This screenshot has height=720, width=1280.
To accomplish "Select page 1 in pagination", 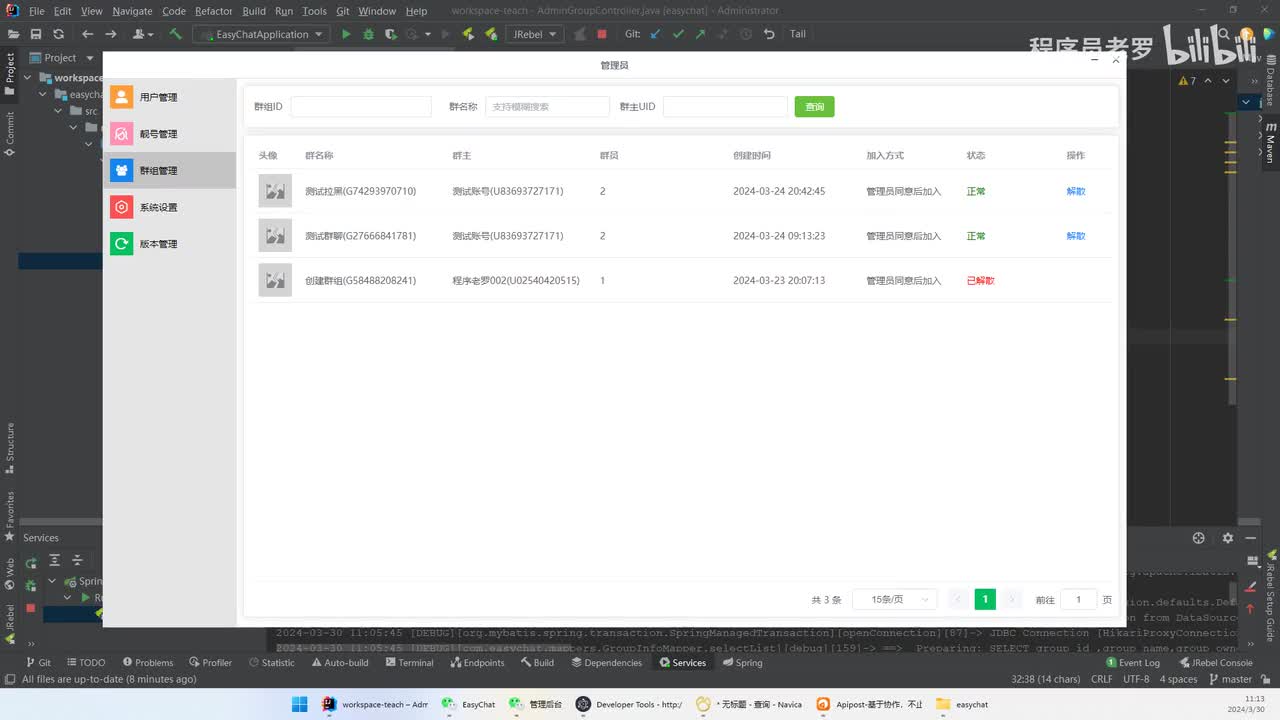I will coord(985,599).
